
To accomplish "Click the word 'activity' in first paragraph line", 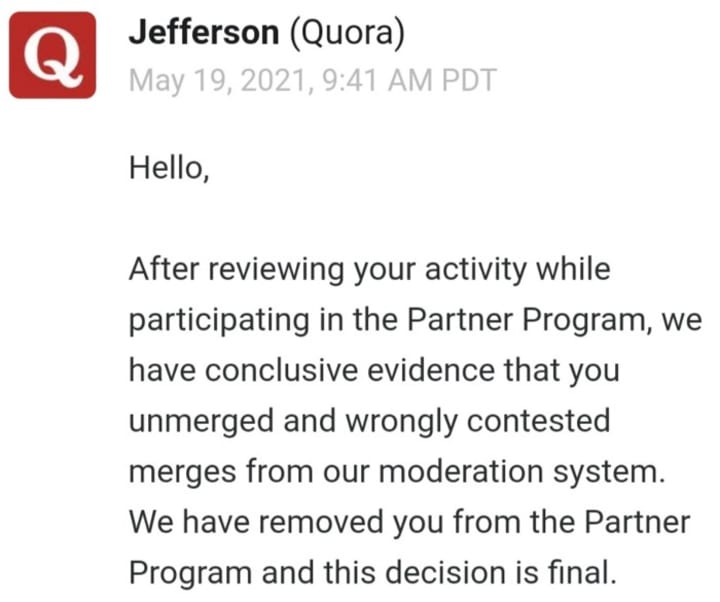I will tap(479, 270).
